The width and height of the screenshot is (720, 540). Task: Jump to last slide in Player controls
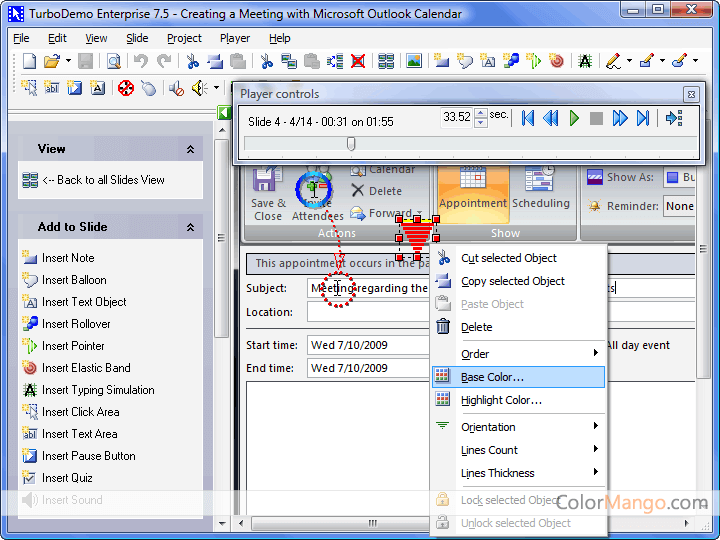pyautogui.click(x=643, y=118)
